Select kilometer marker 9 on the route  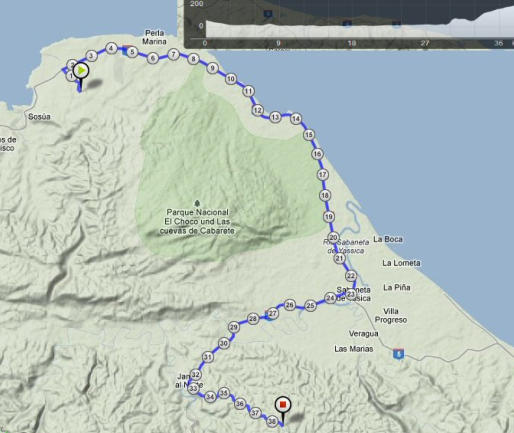(212, 68)
